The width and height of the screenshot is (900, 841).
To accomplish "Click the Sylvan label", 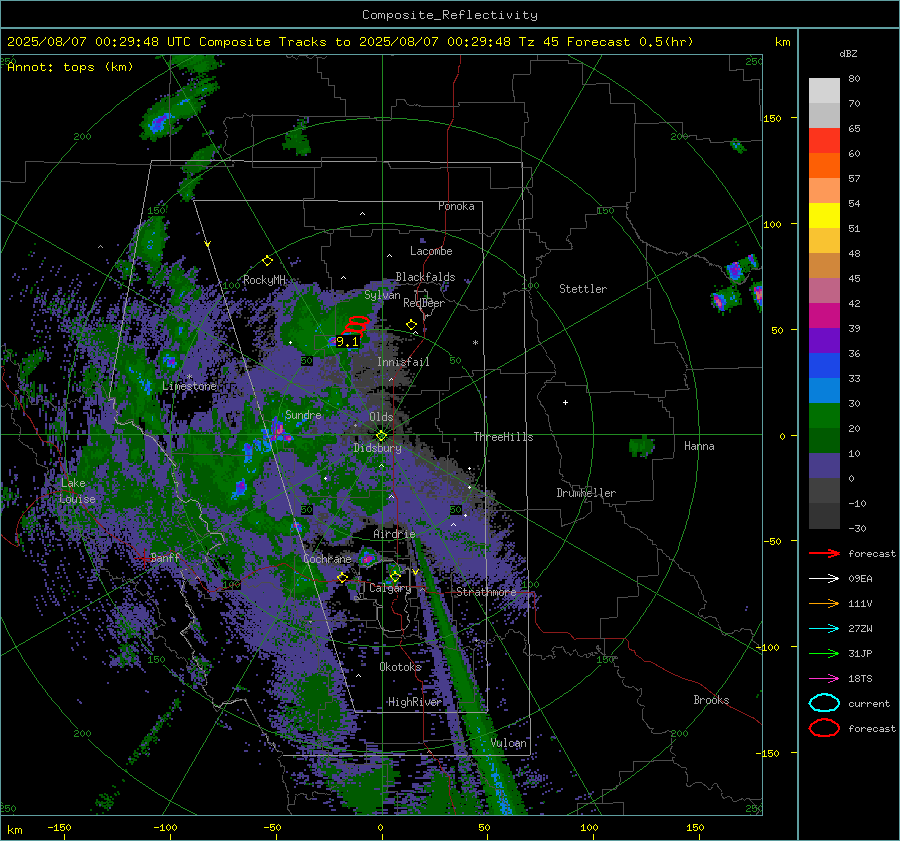I will [x=382, y=295].
